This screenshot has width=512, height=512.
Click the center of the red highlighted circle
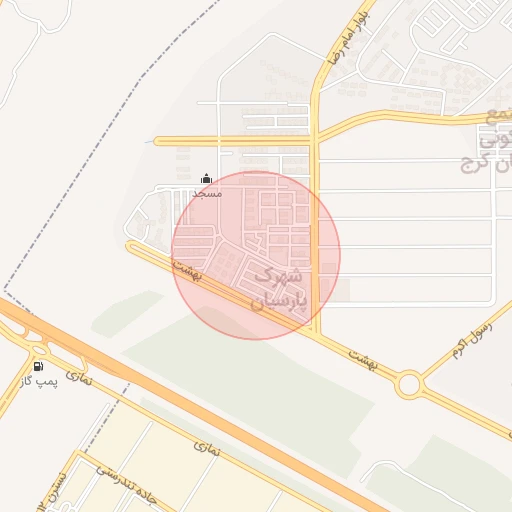coord(256,255)
